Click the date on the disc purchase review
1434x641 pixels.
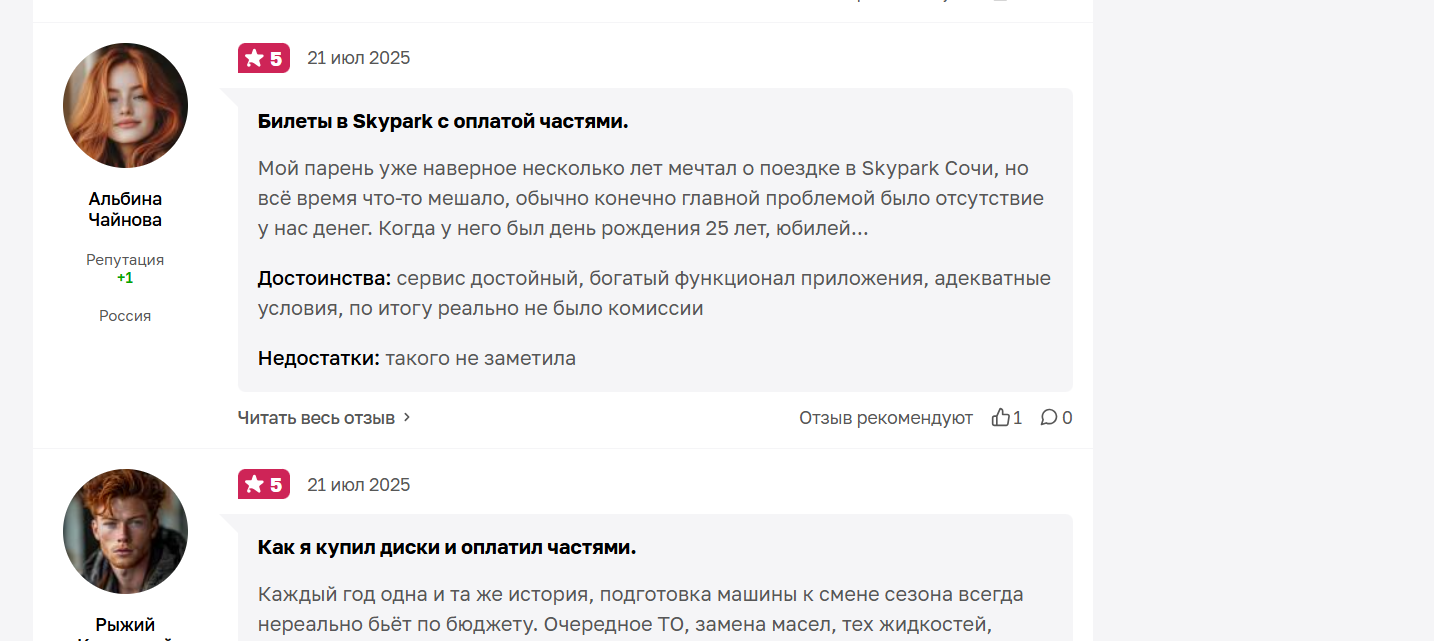tap(359, 484)
